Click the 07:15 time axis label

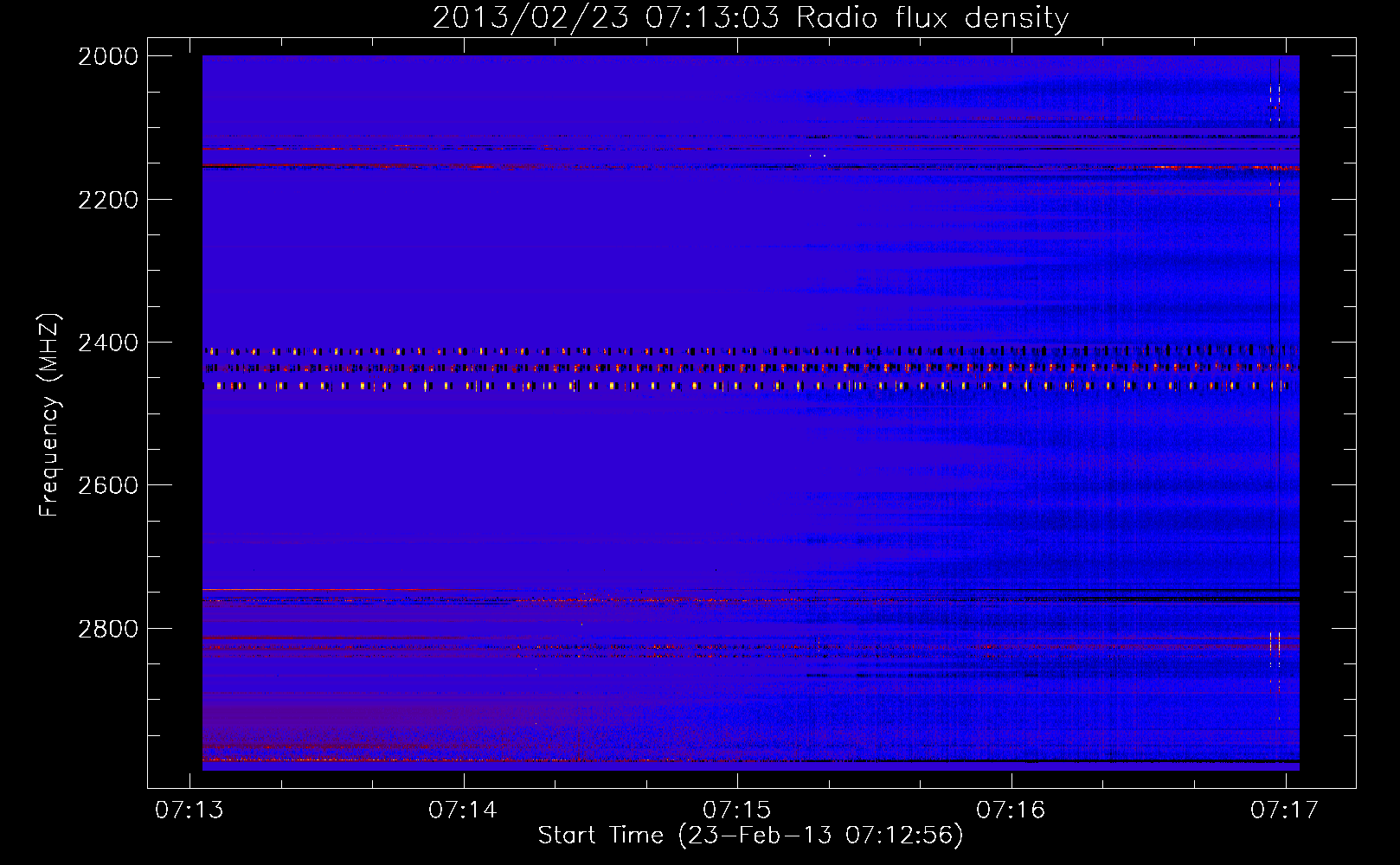[x=737, y=810]
